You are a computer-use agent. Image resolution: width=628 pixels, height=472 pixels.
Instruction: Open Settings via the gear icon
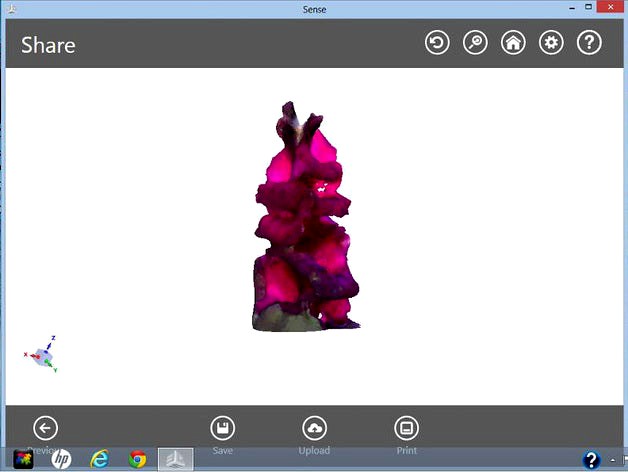point(551,43)
